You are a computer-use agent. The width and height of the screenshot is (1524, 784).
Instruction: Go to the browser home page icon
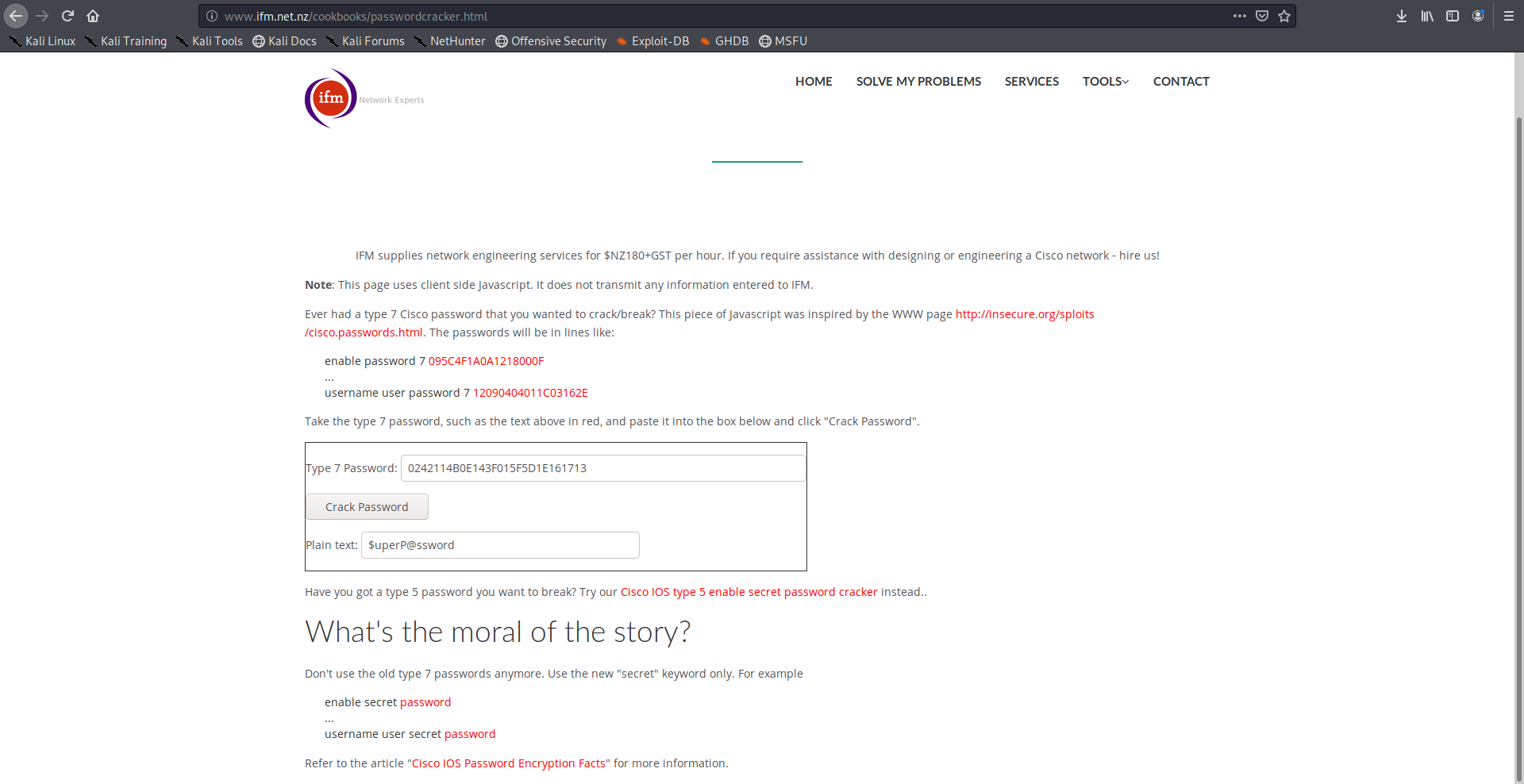[93, 16]
